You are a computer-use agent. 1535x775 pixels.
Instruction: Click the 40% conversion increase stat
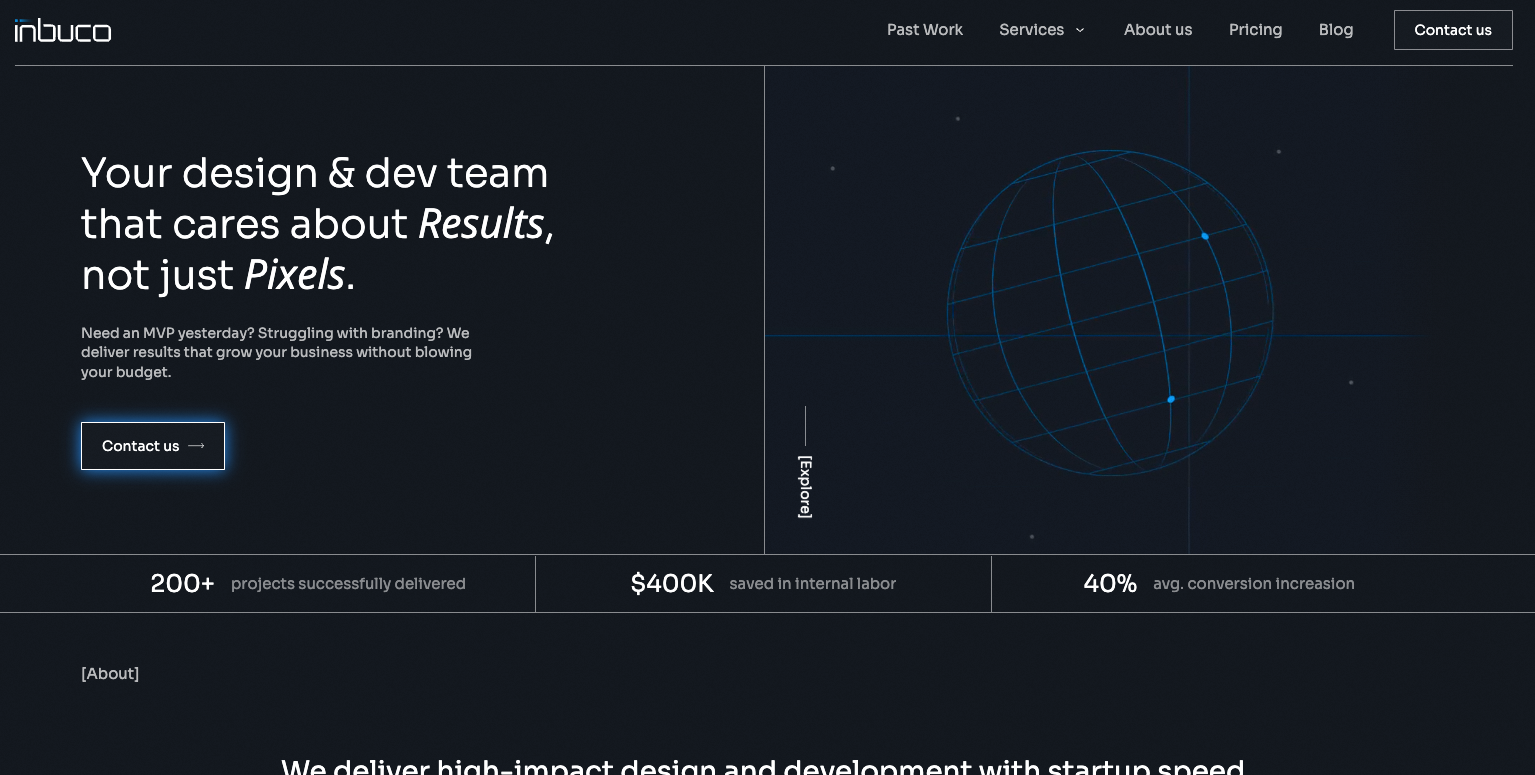tap(1218, 583)
